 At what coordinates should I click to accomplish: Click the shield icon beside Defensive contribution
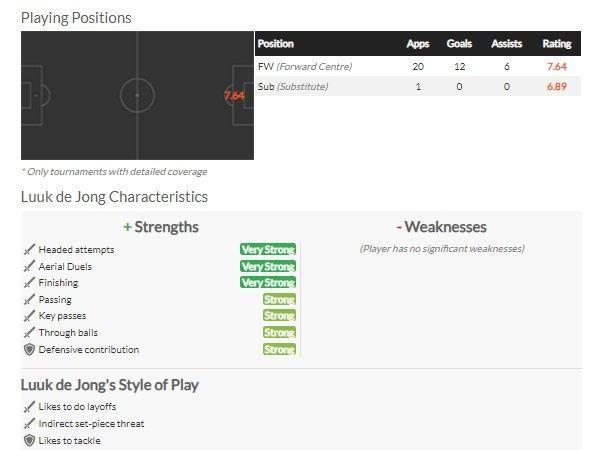[x=29, y=349]
